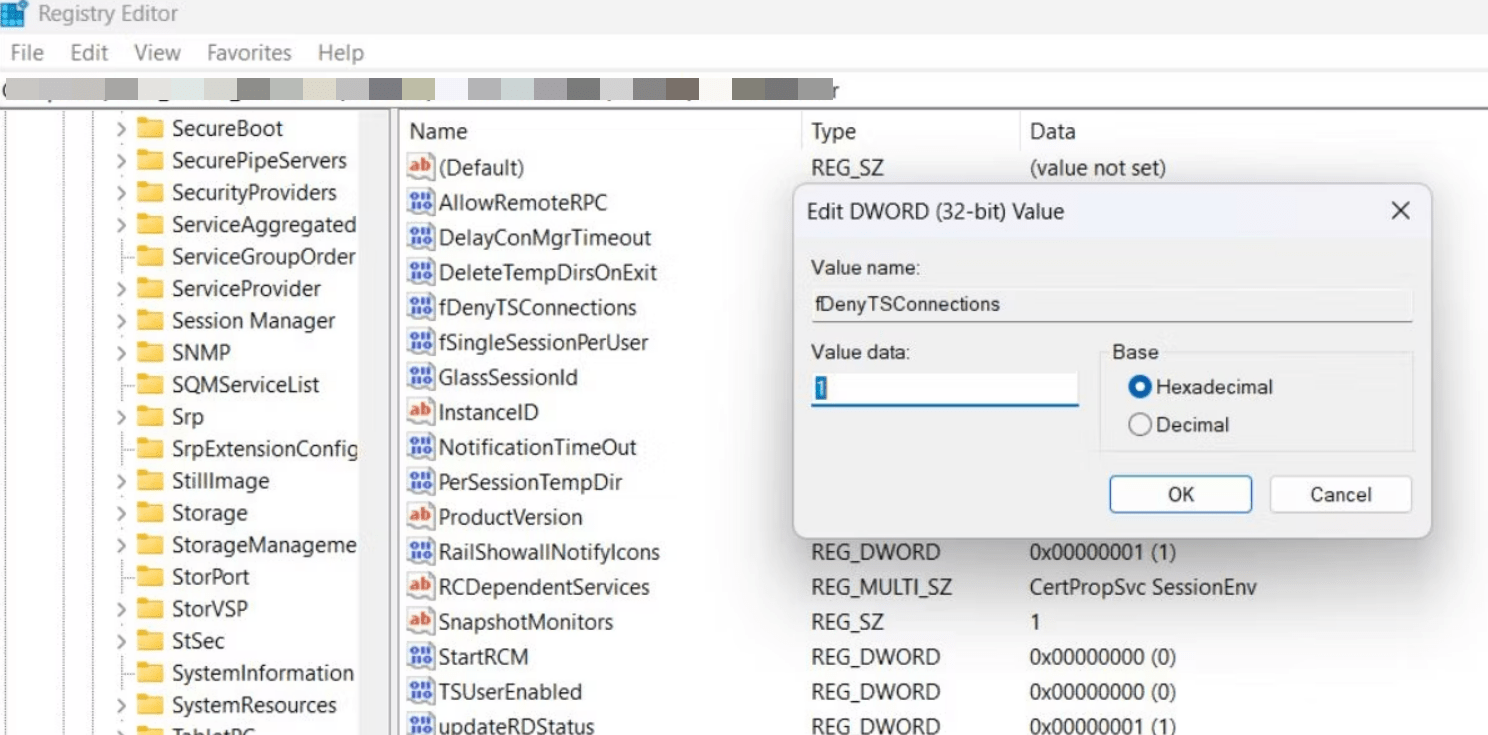Image resolution: width=1488 pixels, height=735 pixels.
Task: Click the StartRCM DWORD value icon
Action: (420, 657)
